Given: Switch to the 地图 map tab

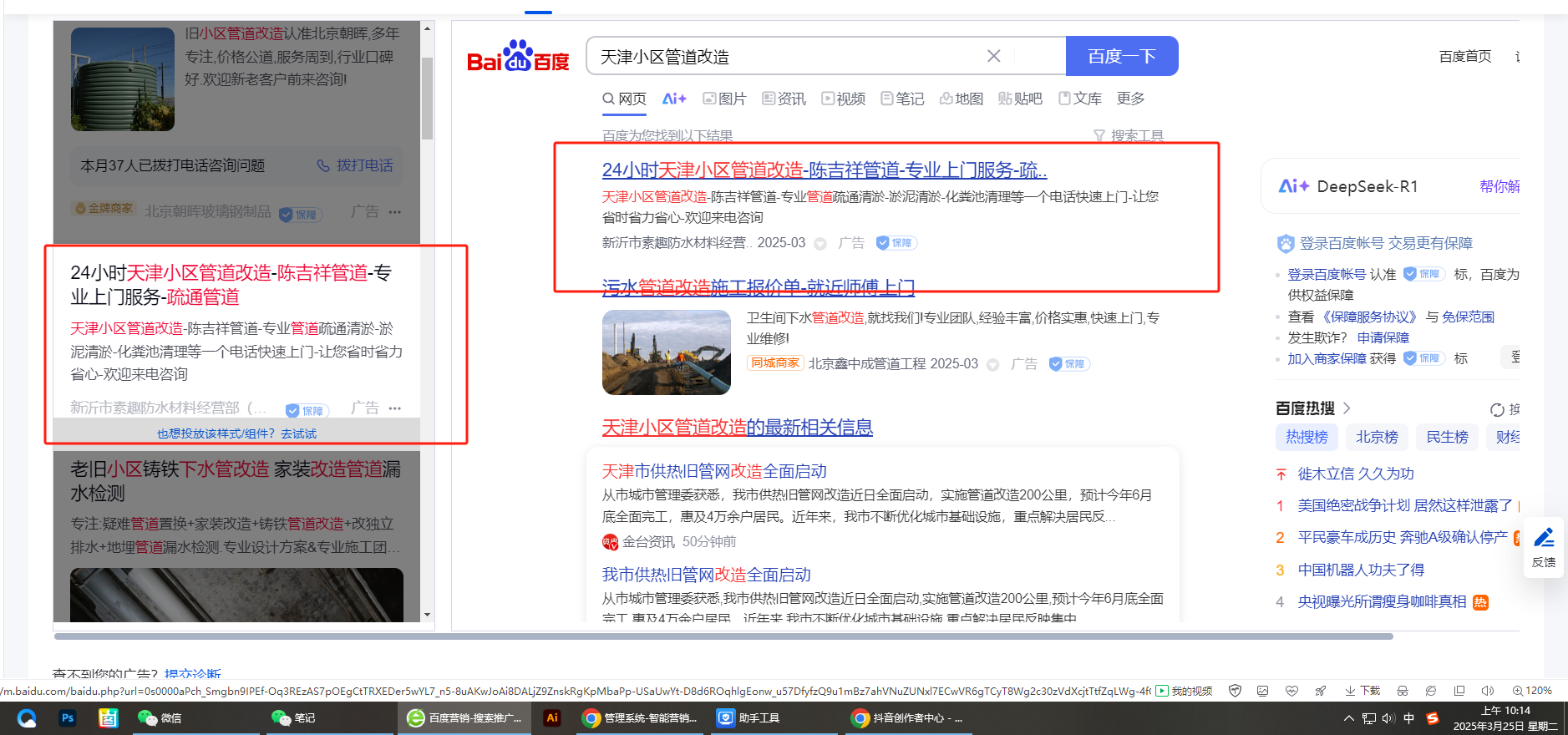Looking at the screenshot, I should coord(961,99).
